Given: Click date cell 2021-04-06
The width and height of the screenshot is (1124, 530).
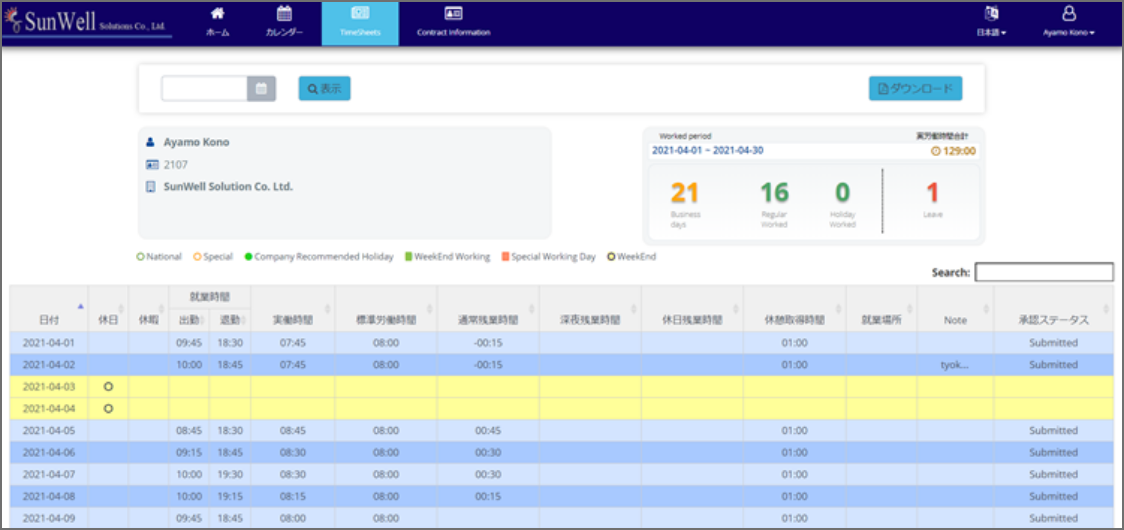Looking at the screenshot, I should (49, 453).
